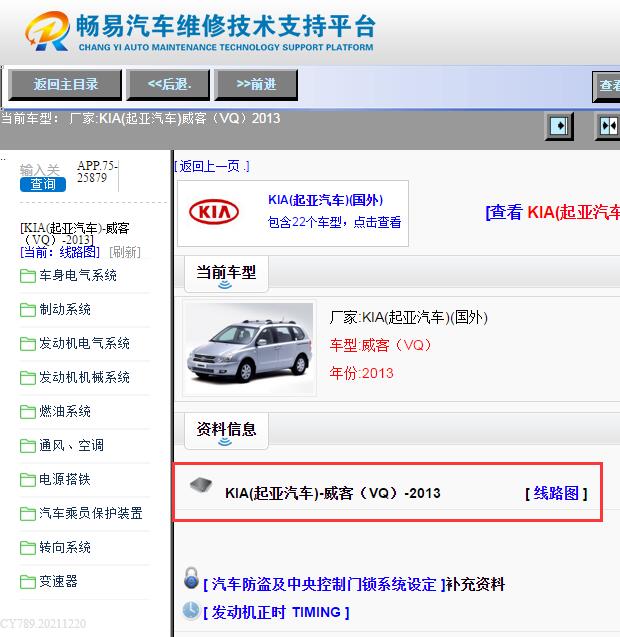This screenshot has width=620, height=637.
Task: Click the keyword search input field
Action: [40, 169]
